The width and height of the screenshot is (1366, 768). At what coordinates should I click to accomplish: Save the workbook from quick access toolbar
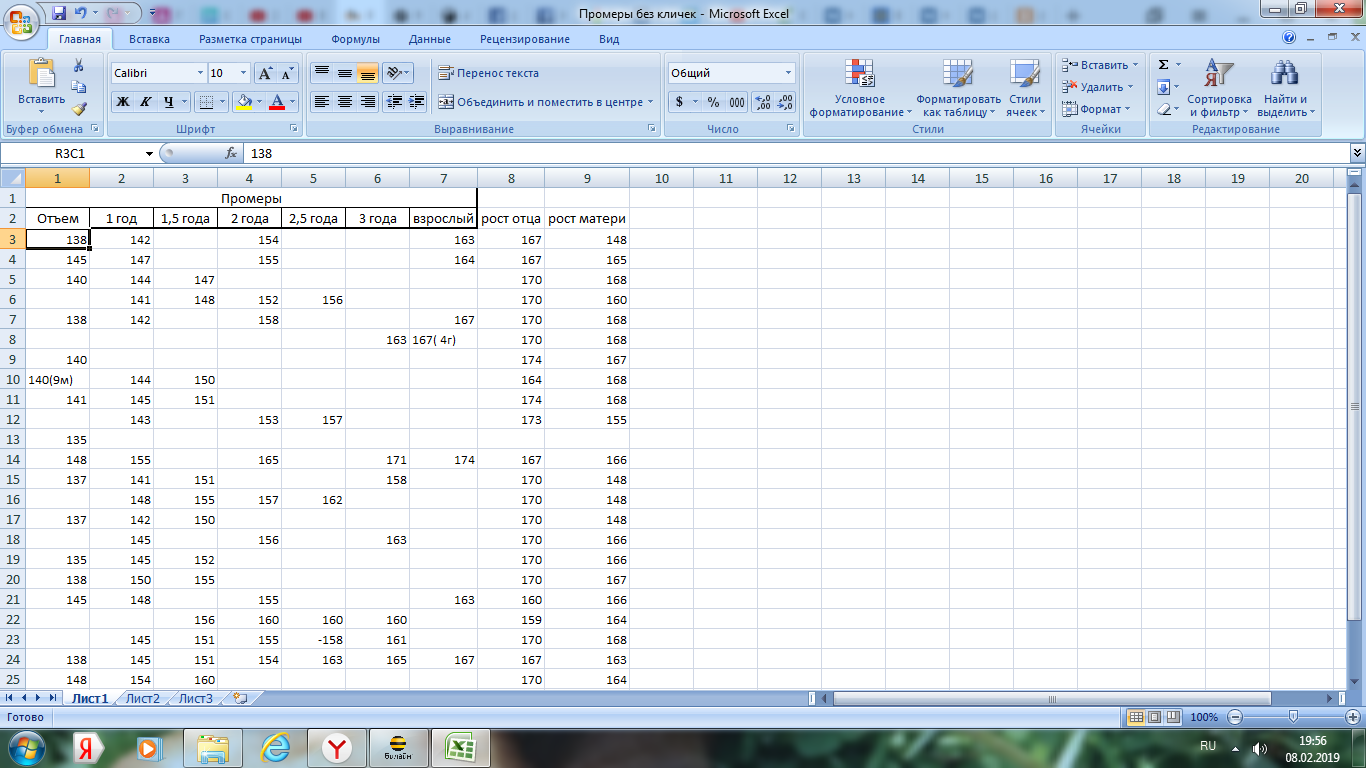[58, 13]
